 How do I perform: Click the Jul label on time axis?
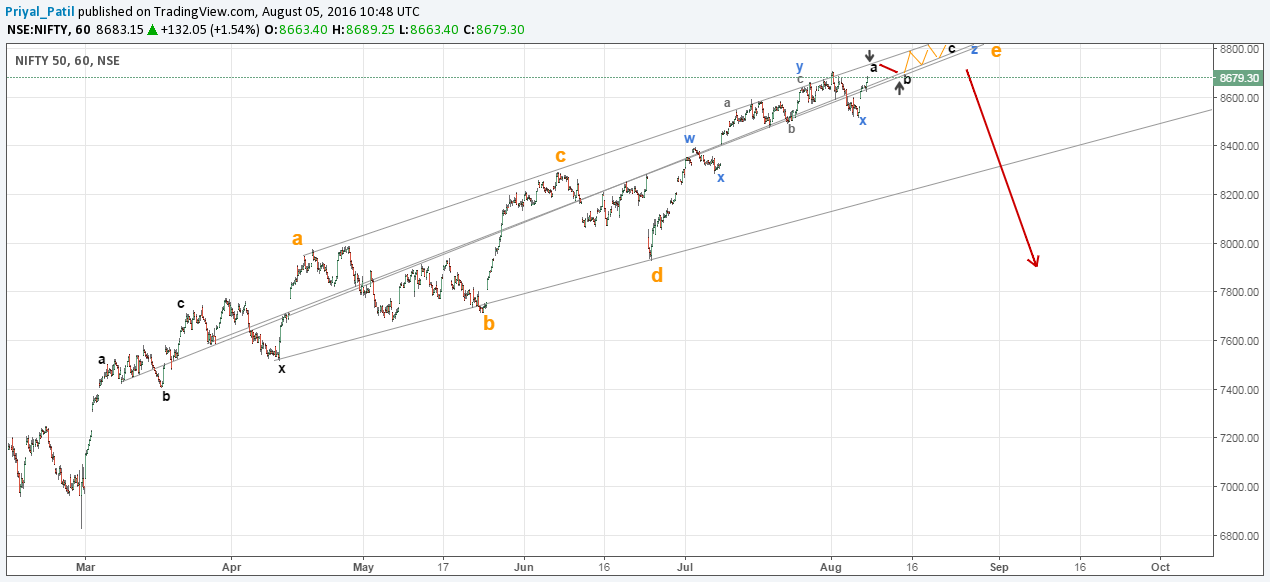685,565
